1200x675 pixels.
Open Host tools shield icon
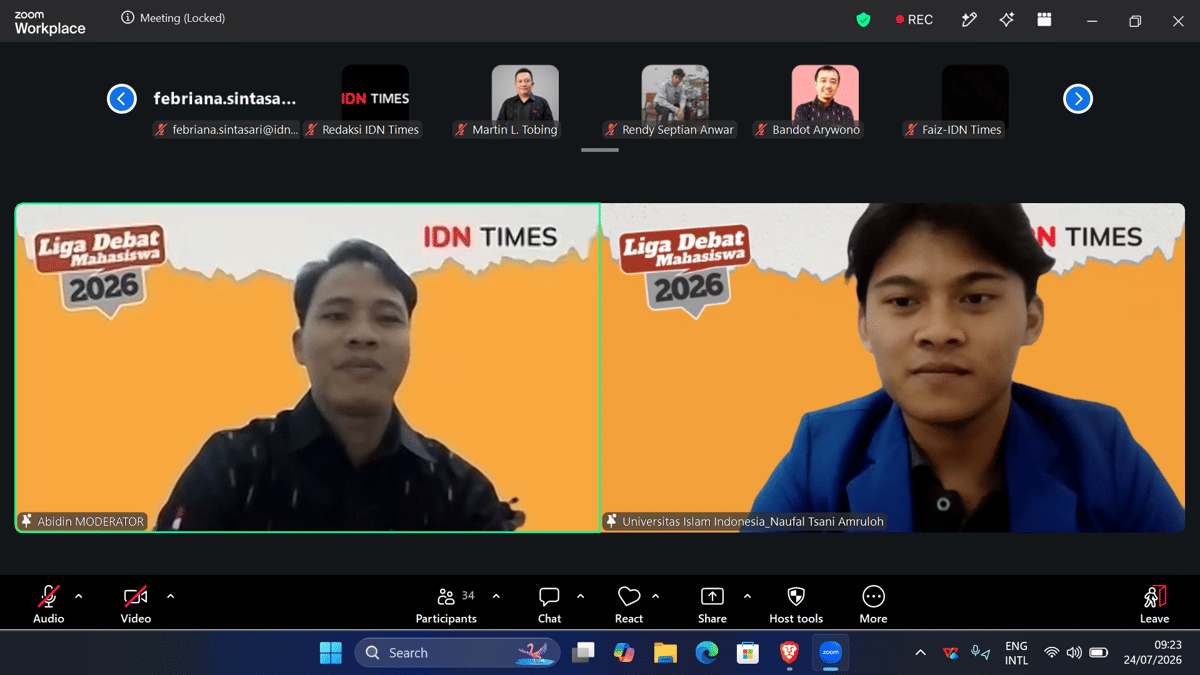pos(796,596)
